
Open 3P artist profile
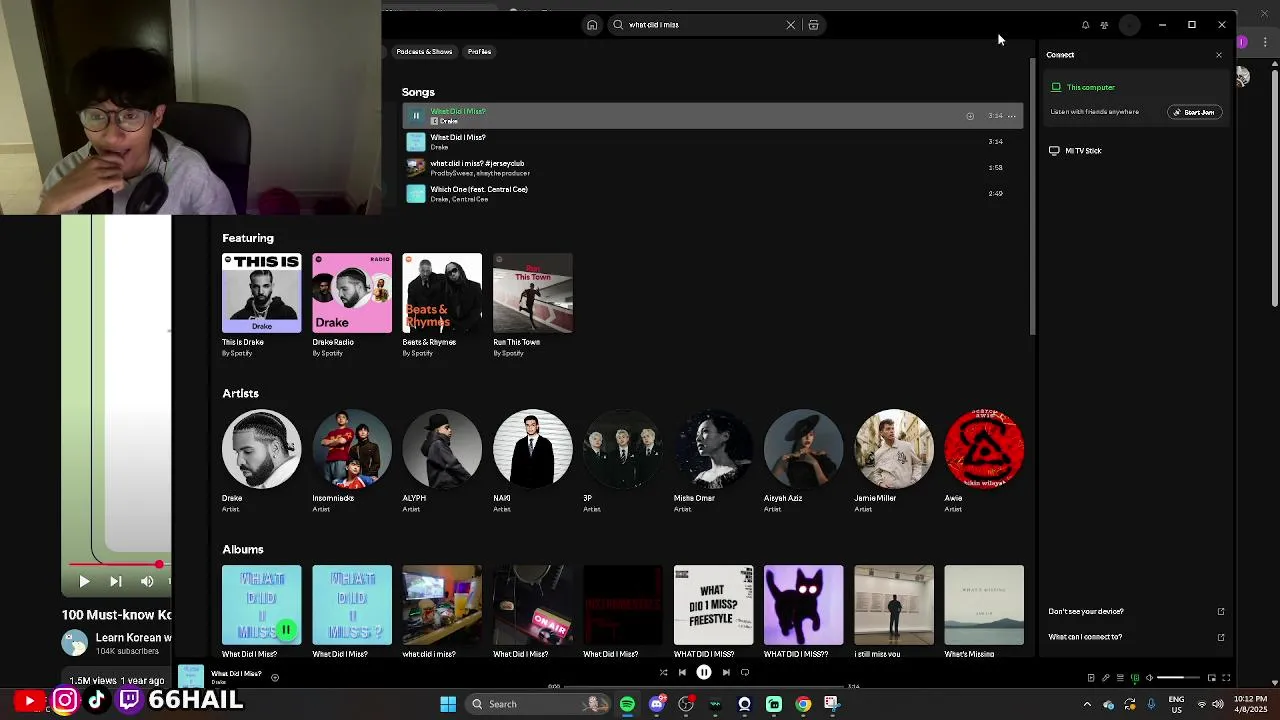pos(623,449)
